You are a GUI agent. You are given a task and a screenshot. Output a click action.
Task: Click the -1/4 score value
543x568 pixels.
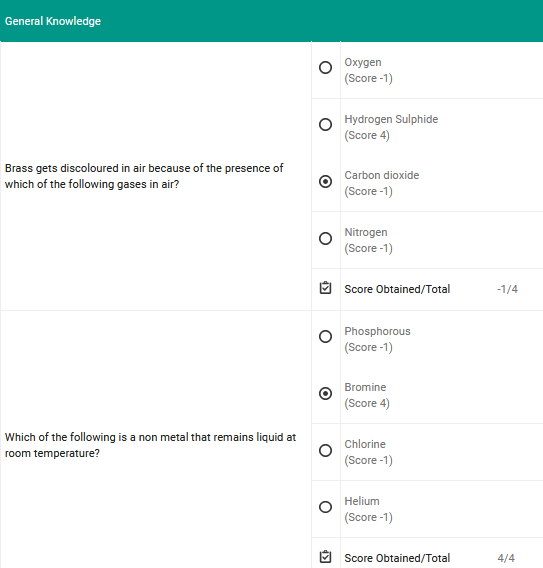pos(507,289)
